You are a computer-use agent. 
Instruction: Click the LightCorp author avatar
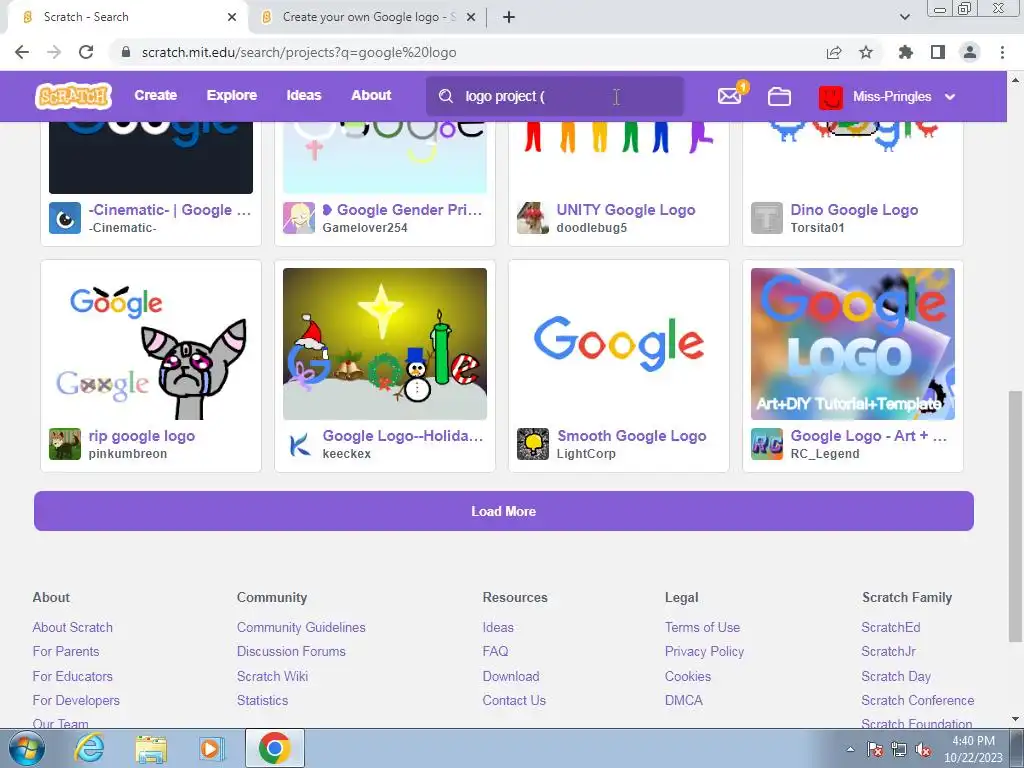pyautogui.click(x=533, y=444)
